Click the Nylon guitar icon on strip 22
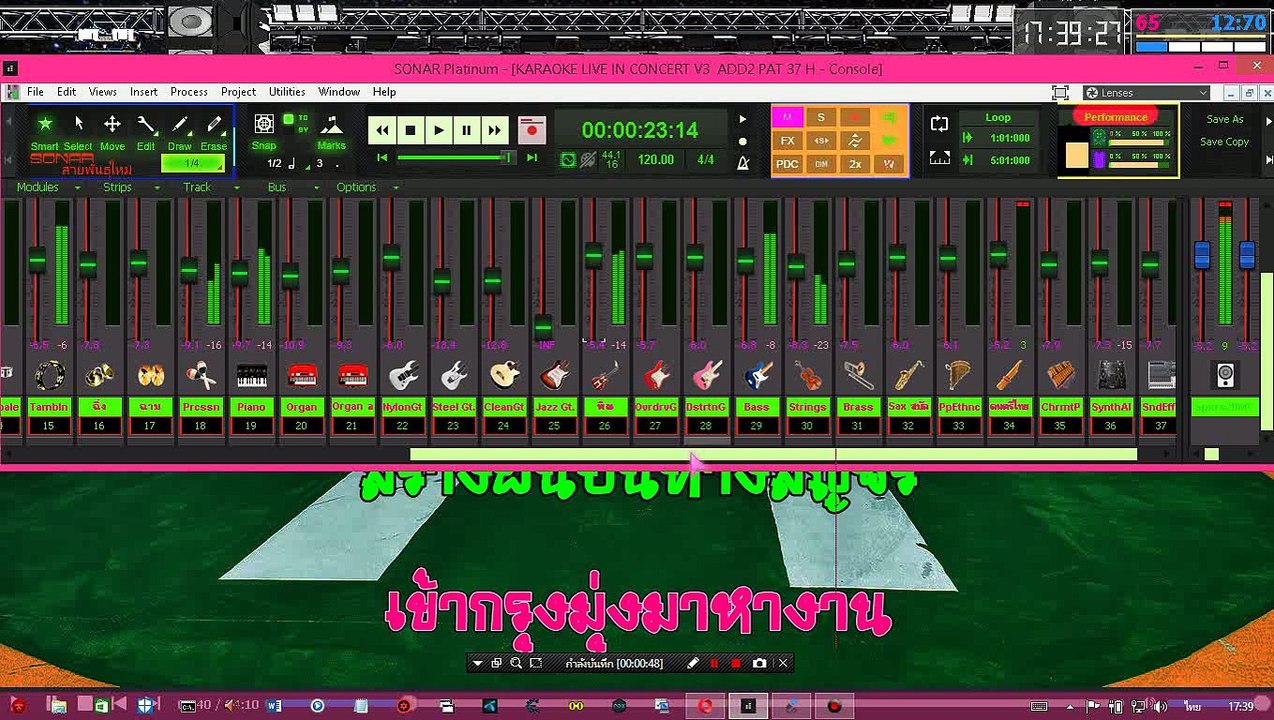Viewport: 1274px width, 720px height. click(x=403, y=375)
